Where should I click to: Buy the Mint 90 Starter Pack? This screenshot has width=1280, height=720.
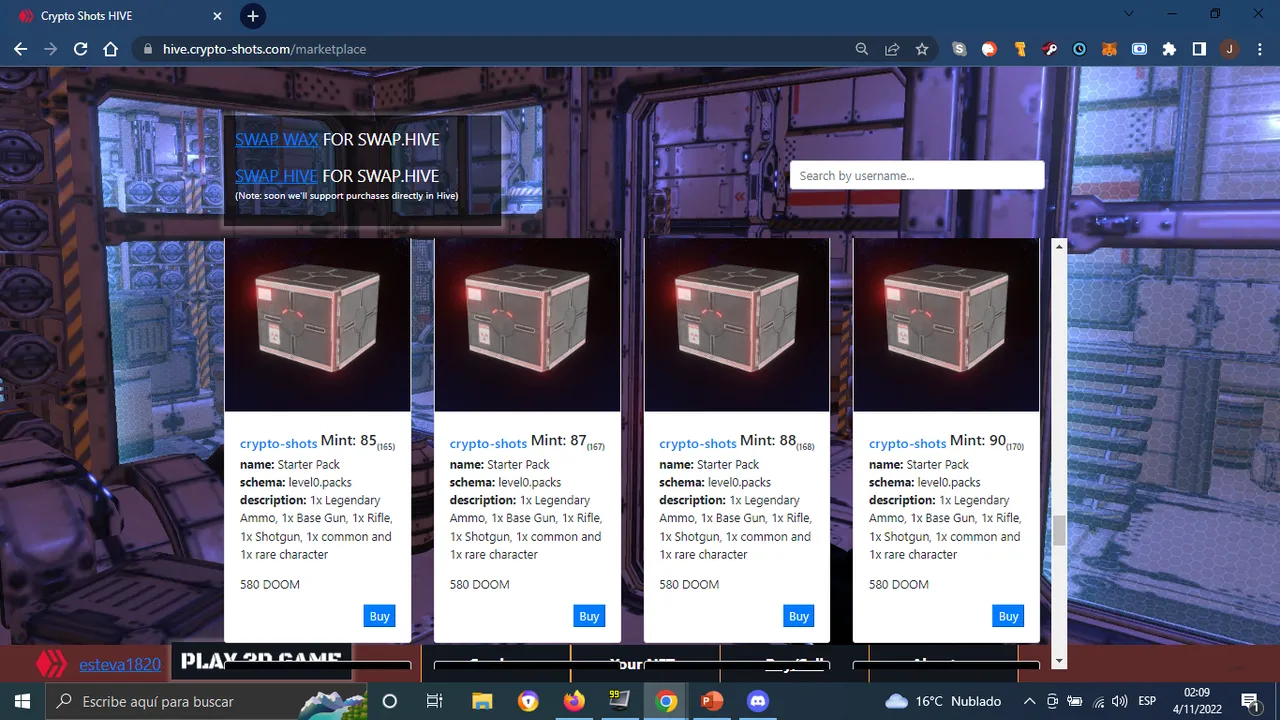[1008, 616]
